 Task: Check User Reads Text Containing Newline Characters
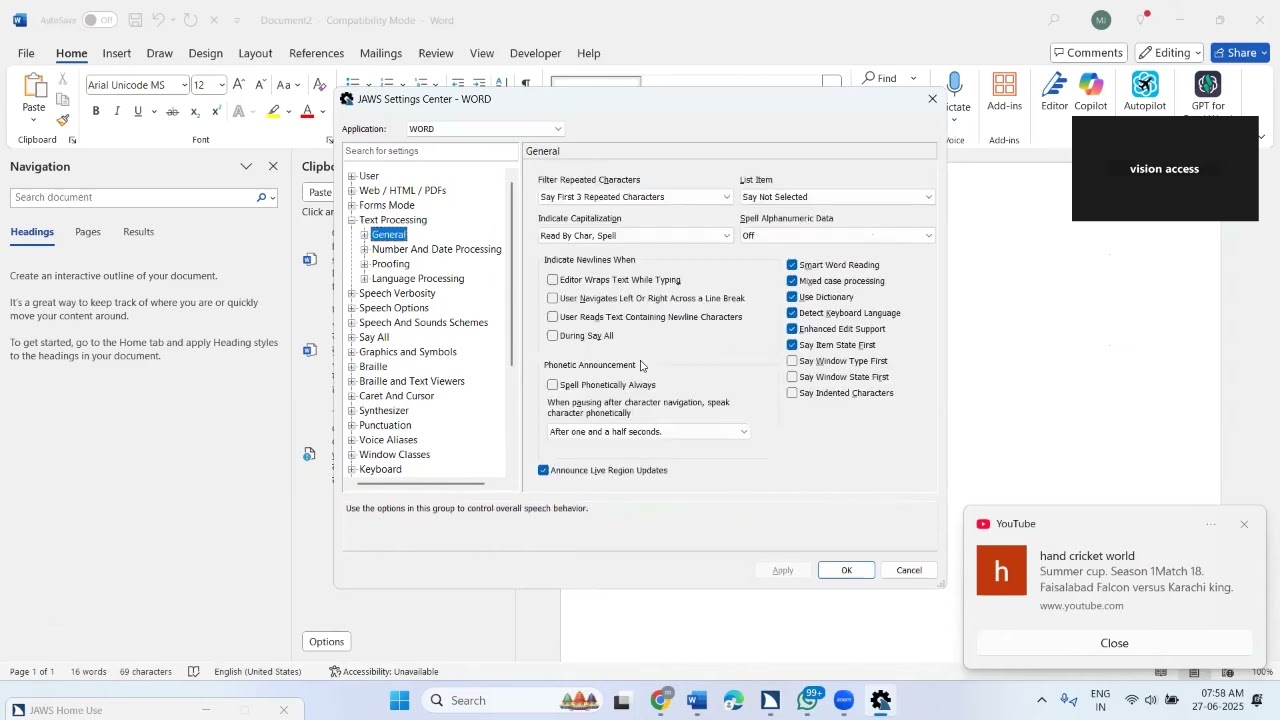coord(553,317)
